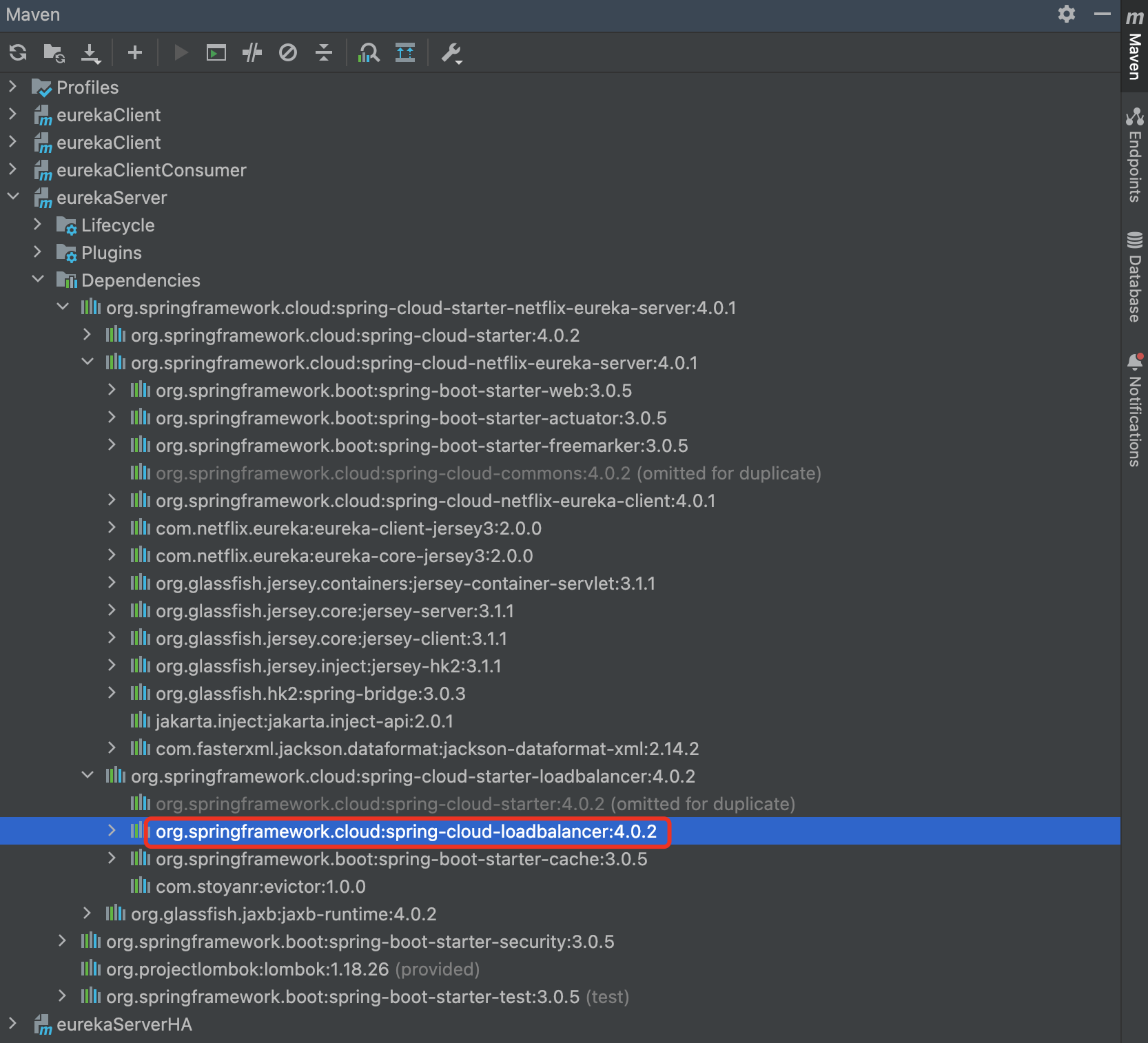Viewport: 1148px width, 1043px height.
Task: Expand all tree nodes icon
Action: [405, 52]
